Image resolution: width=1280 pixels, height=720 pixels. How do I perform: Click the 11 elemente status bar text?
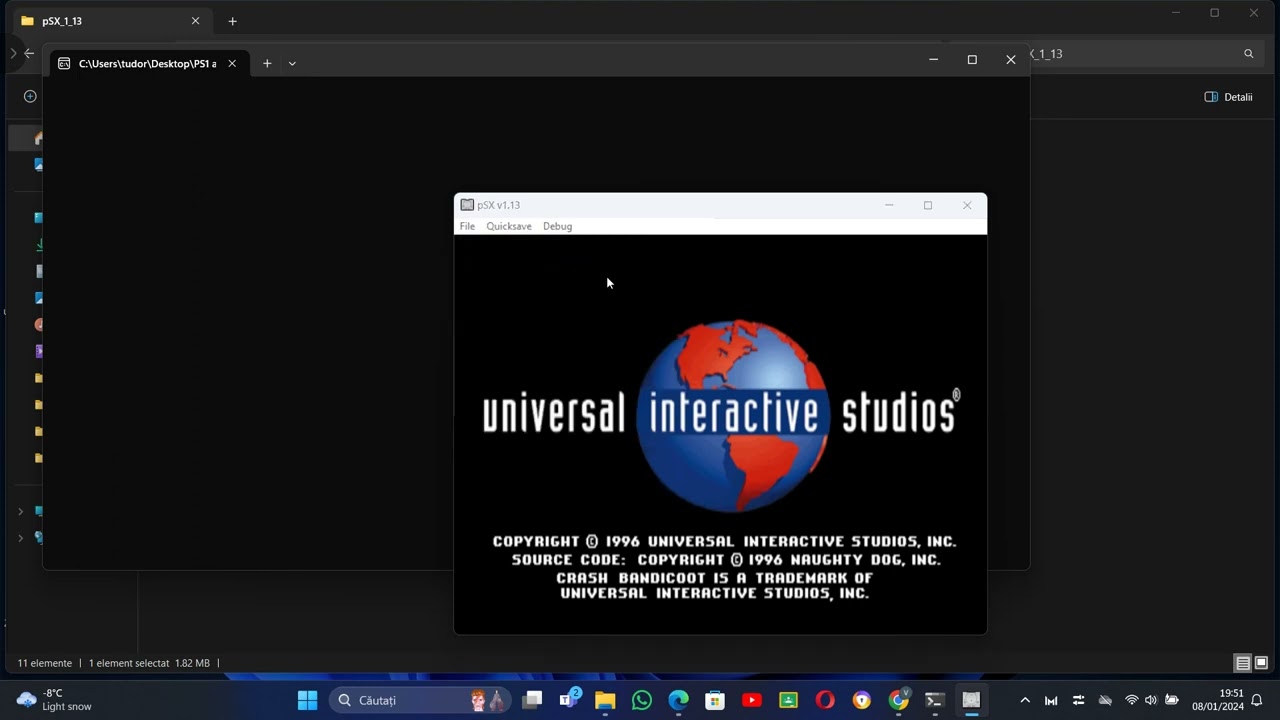tap(44, 663)
